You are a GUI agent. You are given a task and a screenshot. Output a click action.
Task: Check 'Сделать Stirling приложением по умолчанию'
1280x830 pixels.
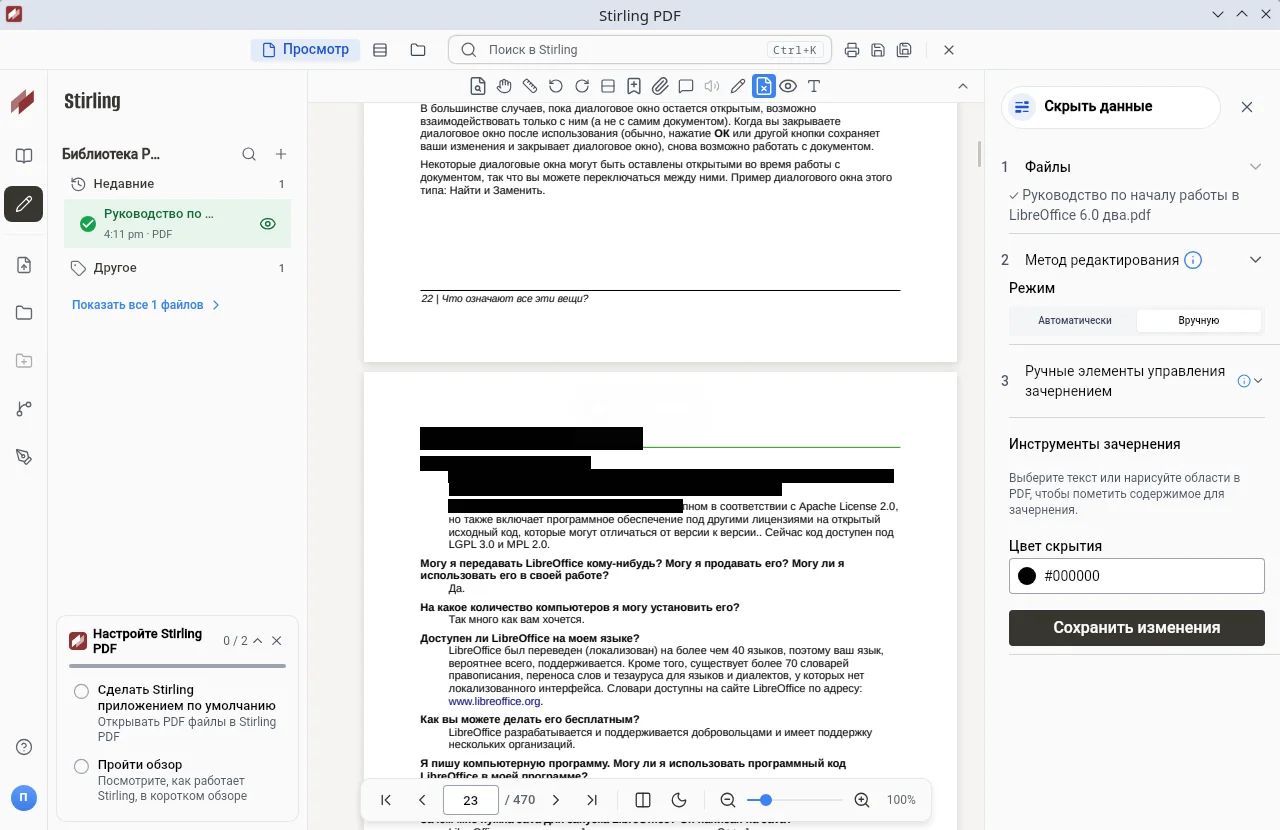(82, 691)
